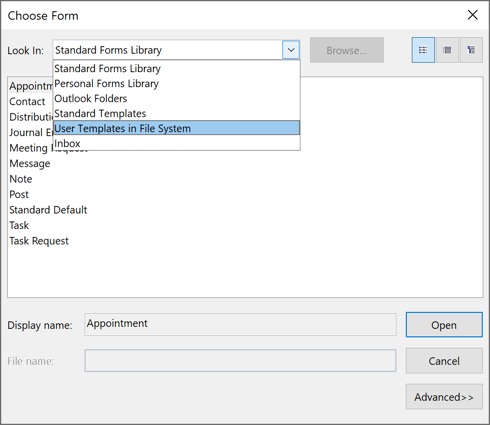The image size is (490, 425).
Task: Select the Standard Default form
Action: [x=48, y=210]
